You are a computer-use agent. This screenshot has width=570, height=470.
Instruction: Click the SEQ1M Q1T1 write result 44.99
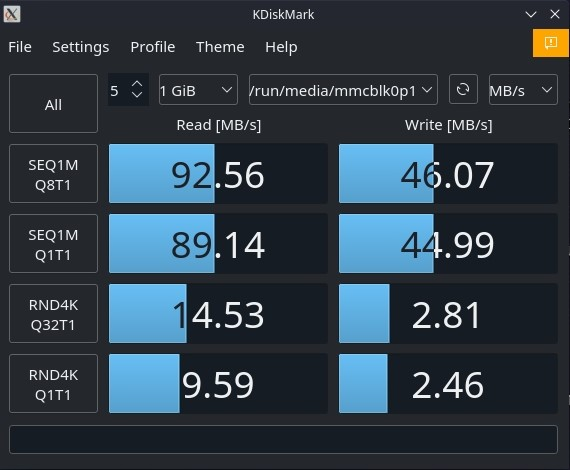pos(448,244)
